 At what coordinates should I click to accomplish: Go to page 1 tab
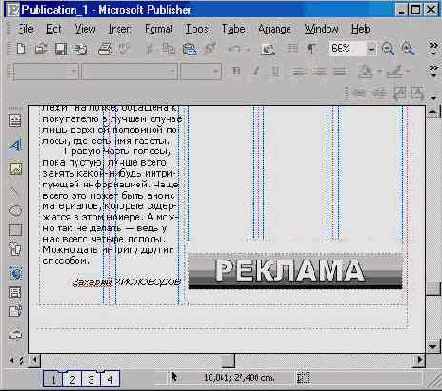tap(53, 379)
